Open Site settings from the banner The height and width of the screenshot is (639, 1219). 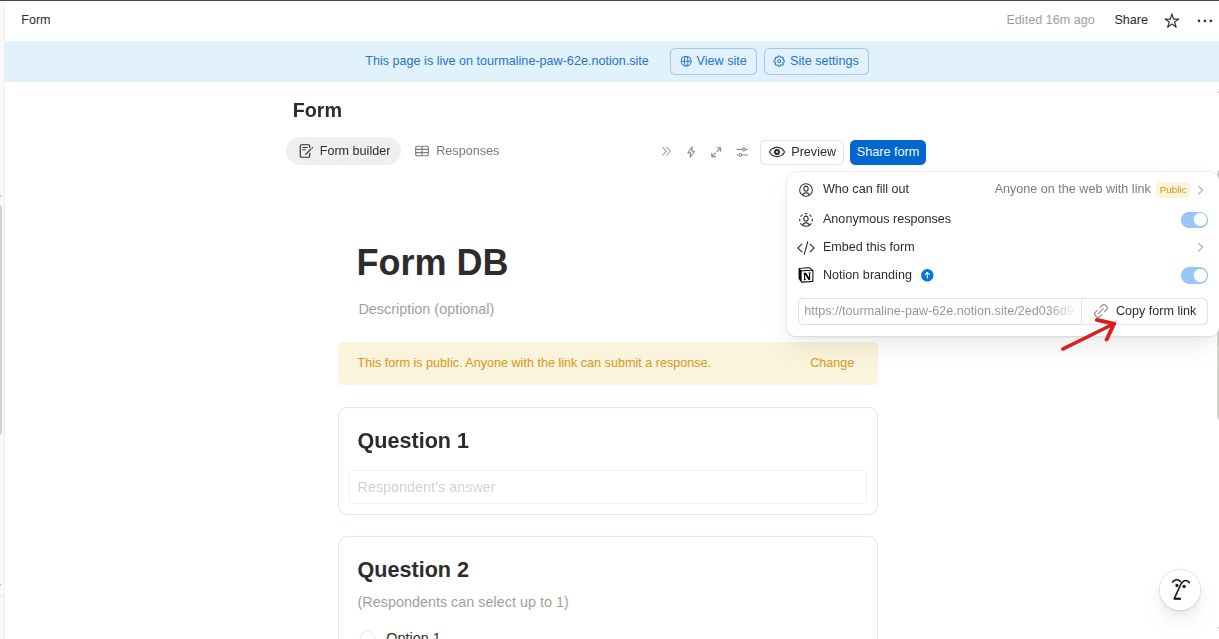coord(816,61)
